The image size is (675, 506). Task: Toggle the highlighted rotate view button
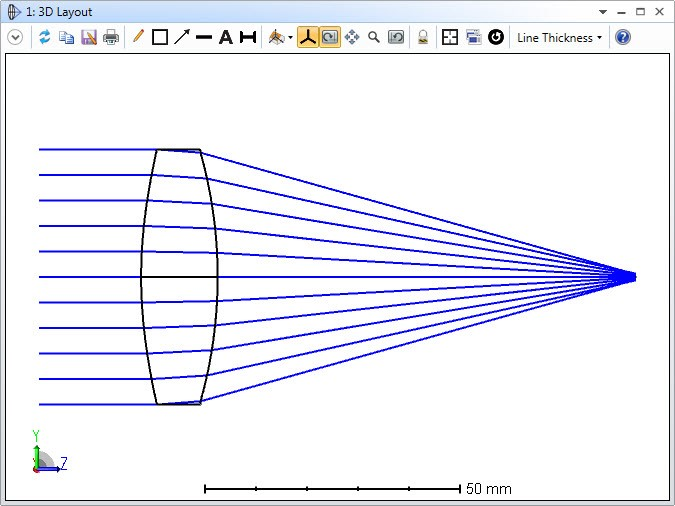tap(329, 37)
